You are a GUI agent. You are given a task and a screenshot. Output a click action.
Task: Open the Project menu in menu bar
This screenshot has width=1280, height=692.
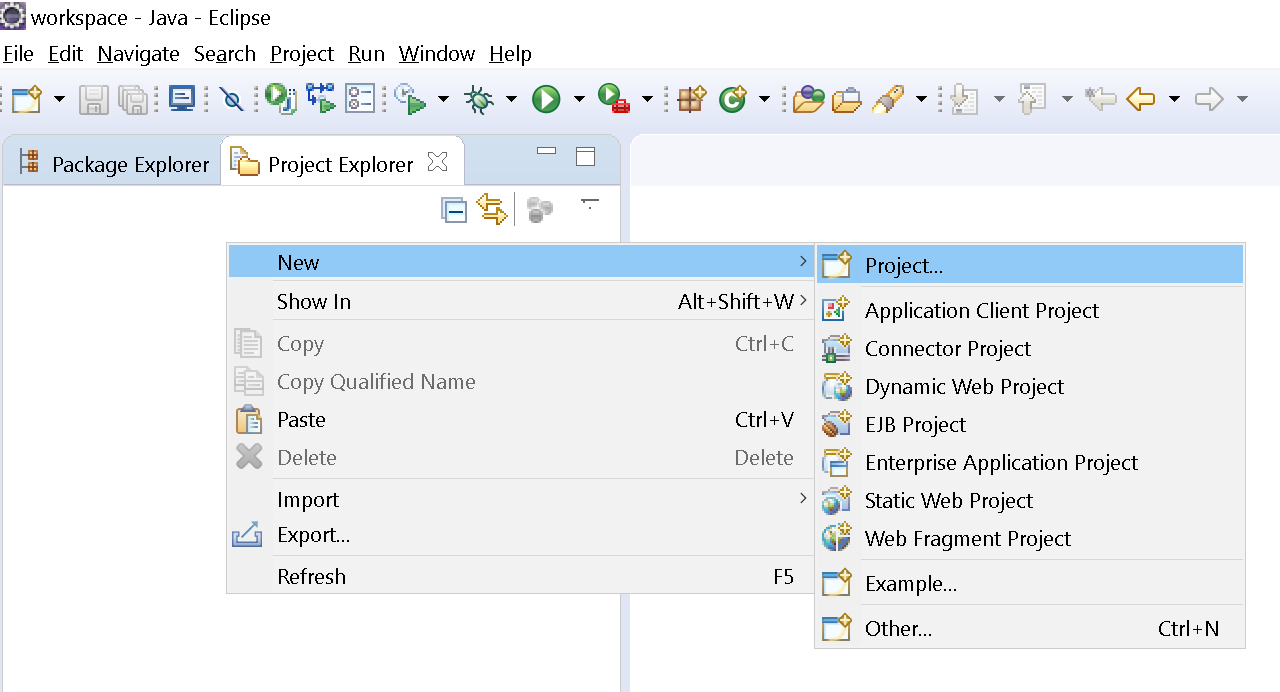pos(302,54)
